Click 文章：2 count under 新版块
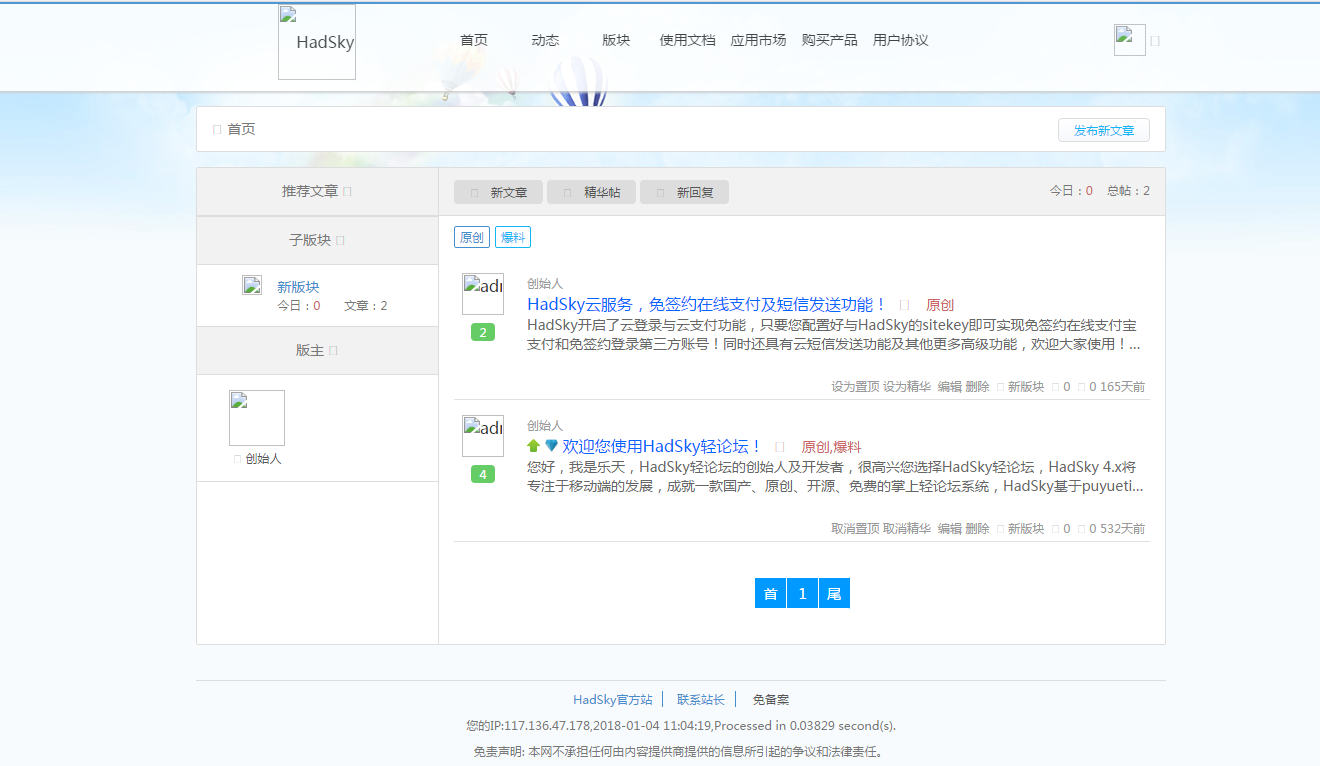 point(366,306)
